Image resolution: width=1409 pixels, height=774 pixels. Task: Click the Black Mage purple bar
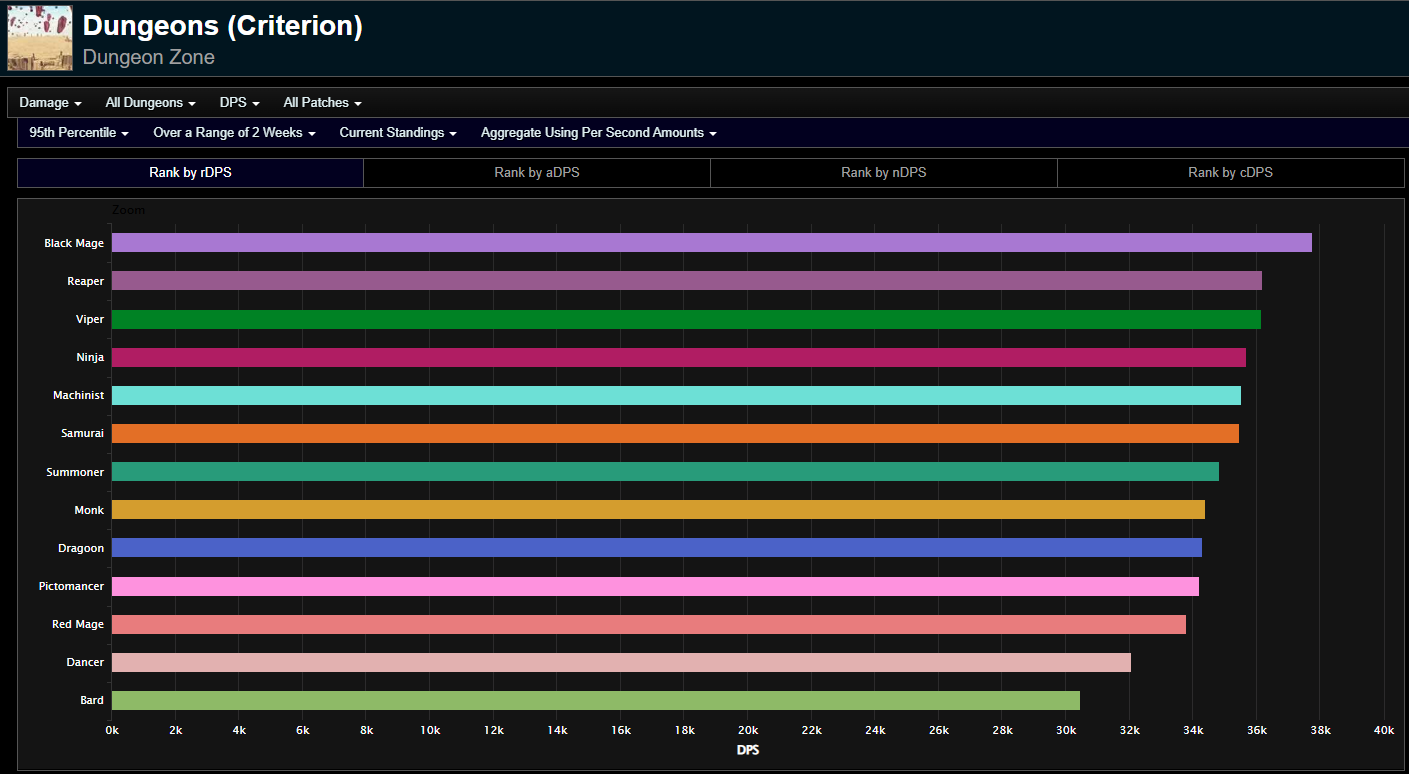712,243
